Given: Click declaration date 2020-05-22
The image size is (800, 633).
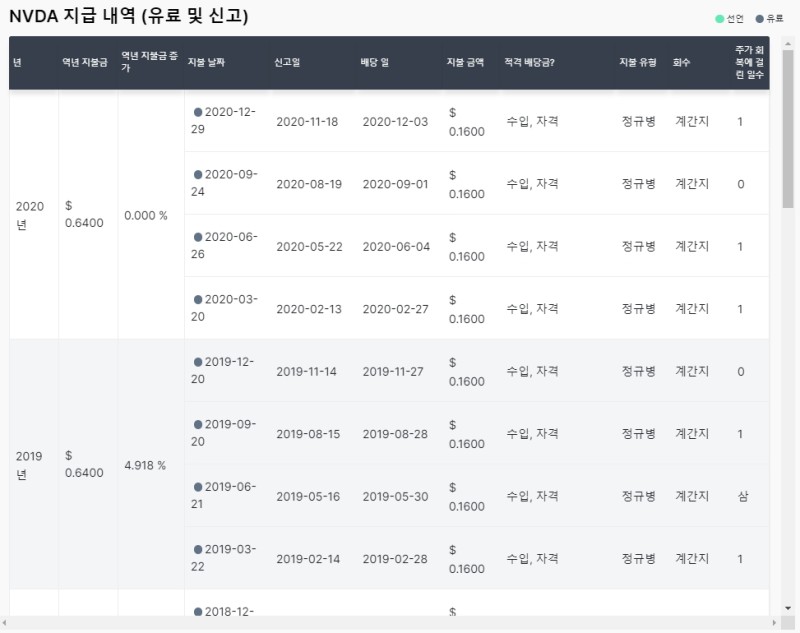Looking at the screenshot, I should 309,246.
